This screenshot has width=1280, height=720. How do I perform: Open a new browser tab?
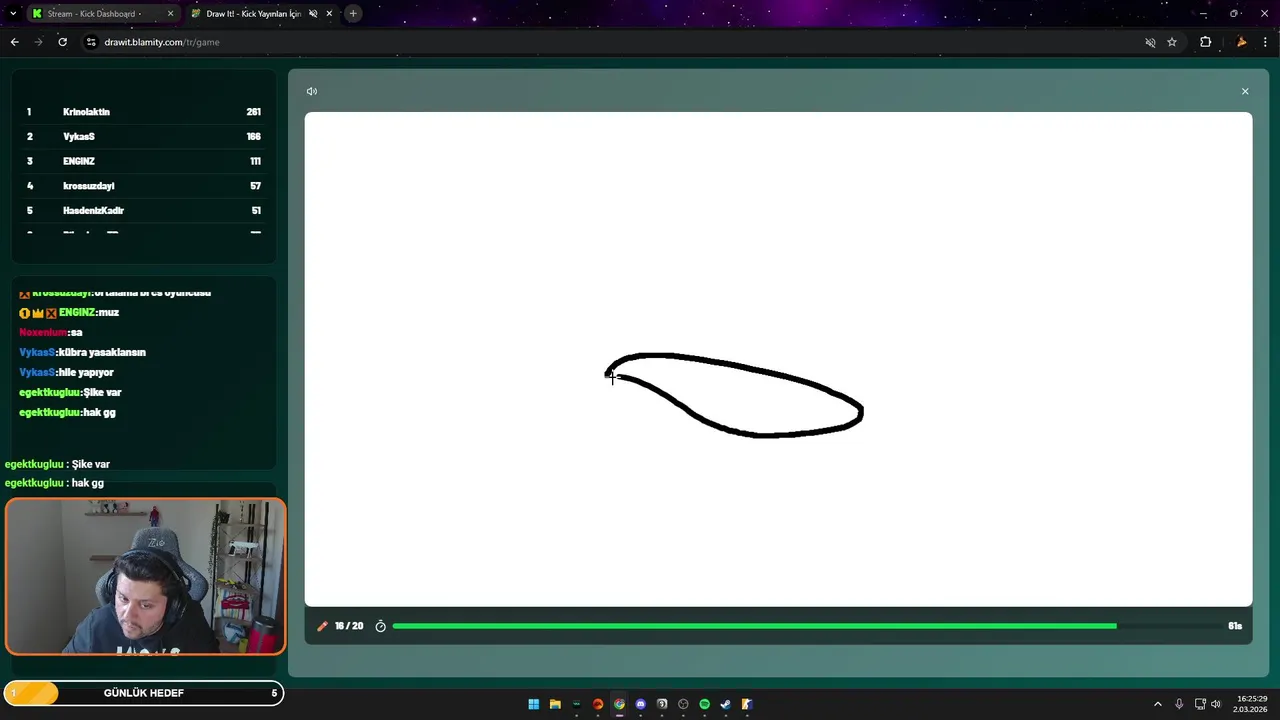click(x=353, y=14)
